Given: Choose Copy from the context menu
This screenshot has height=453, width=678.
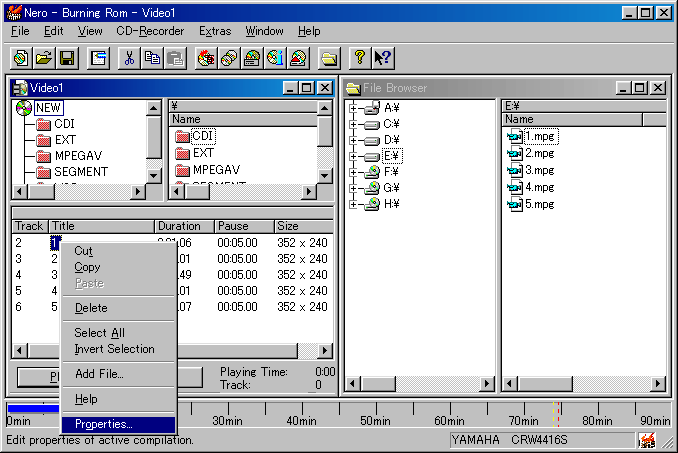Looking at the screenshot, I should click(x=118, y=267).
